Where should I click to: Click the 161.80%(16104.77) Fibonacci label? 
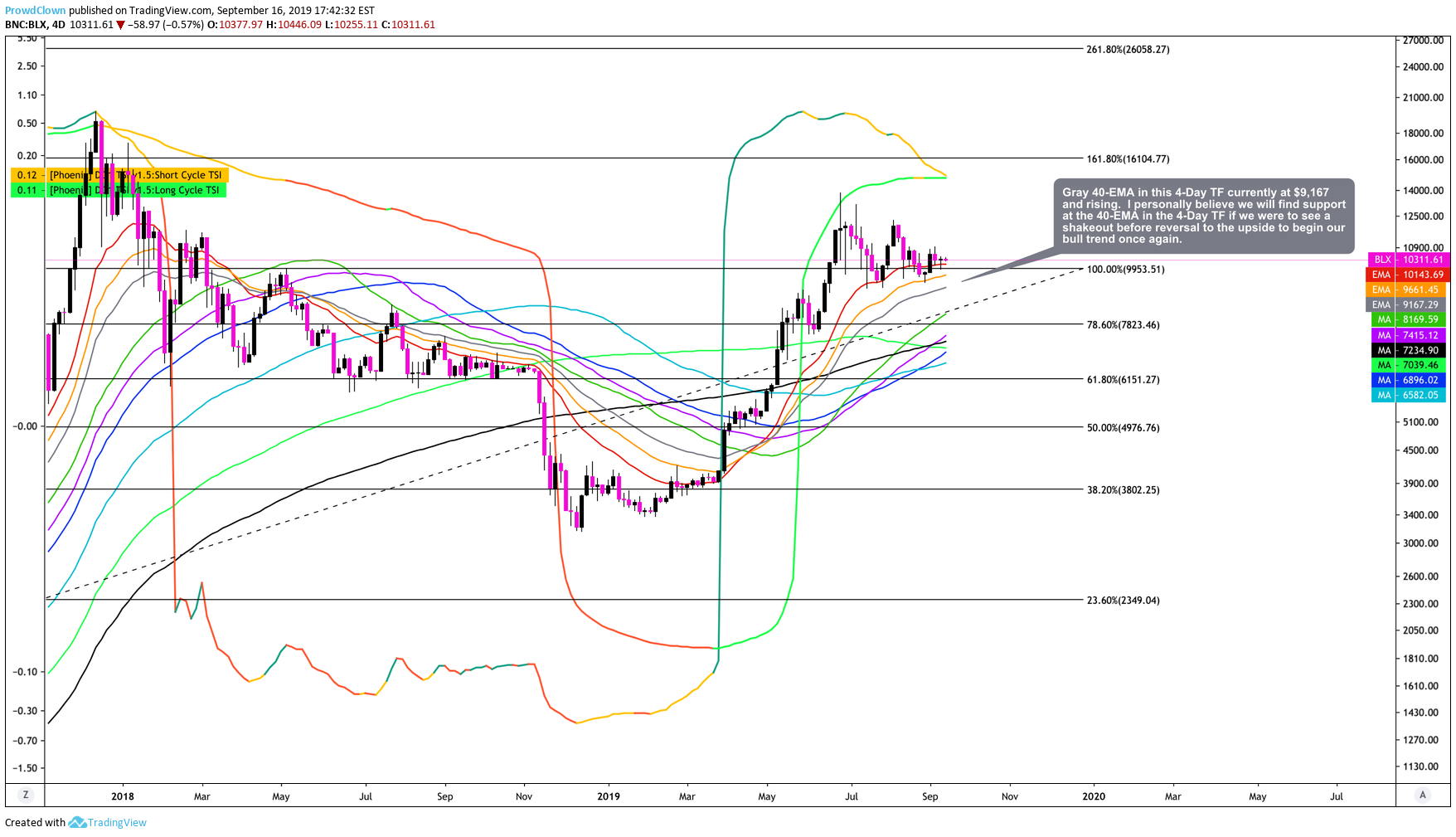click(1128, 158)
